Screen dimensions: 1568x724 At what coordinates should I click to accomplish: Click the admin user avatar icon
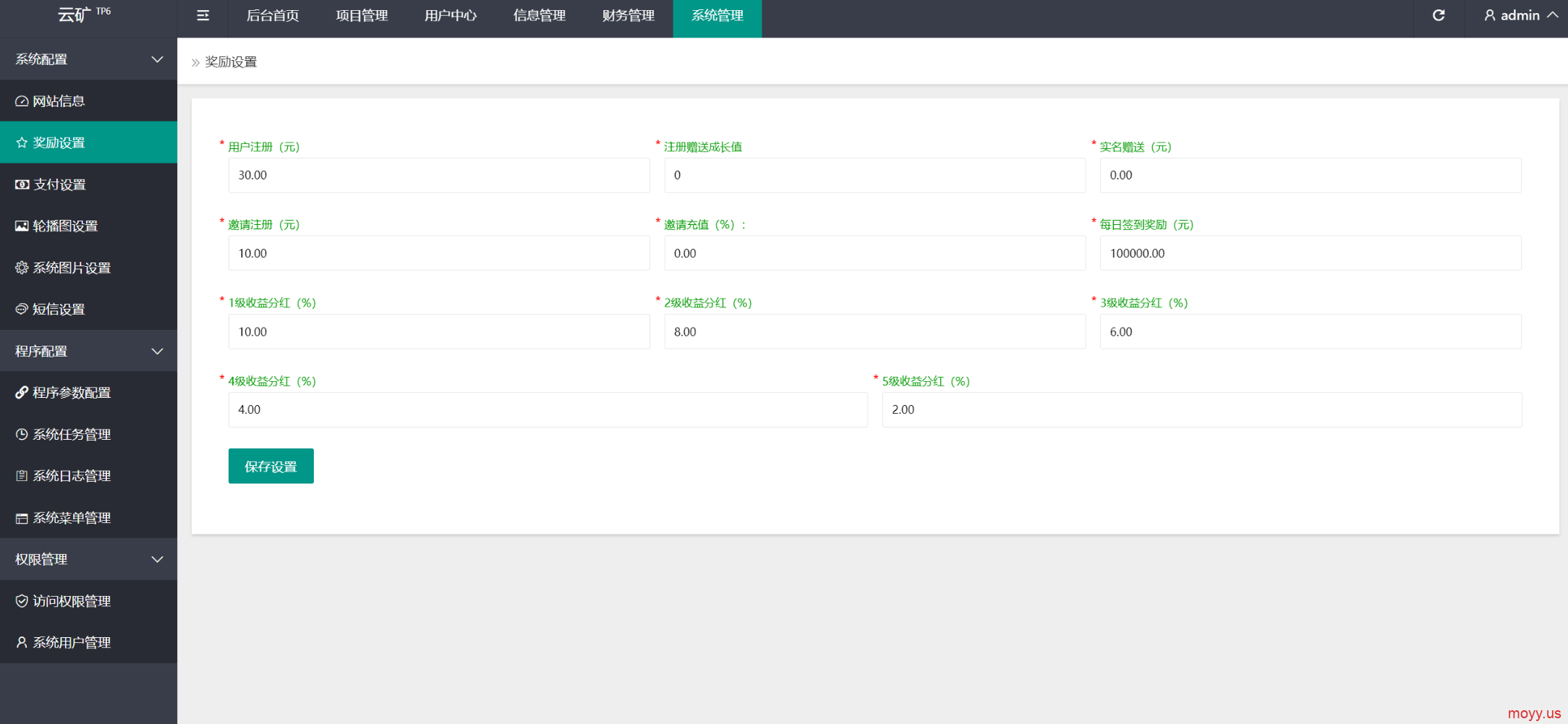1490,15
